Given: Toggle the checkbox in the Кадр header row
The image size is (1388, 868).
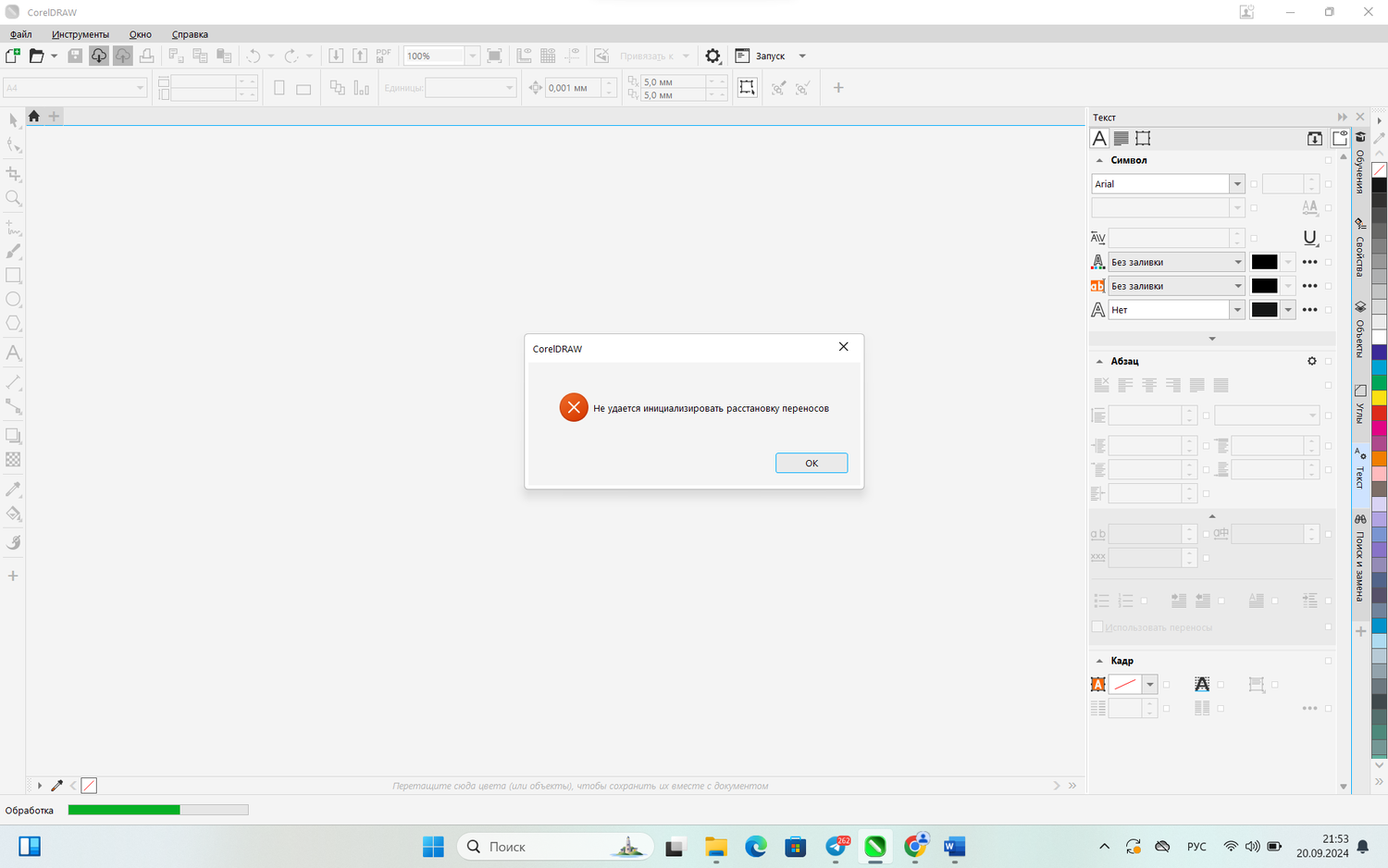Looking at the screenshot, I should pyautogui.click(x=1328, y=661).
